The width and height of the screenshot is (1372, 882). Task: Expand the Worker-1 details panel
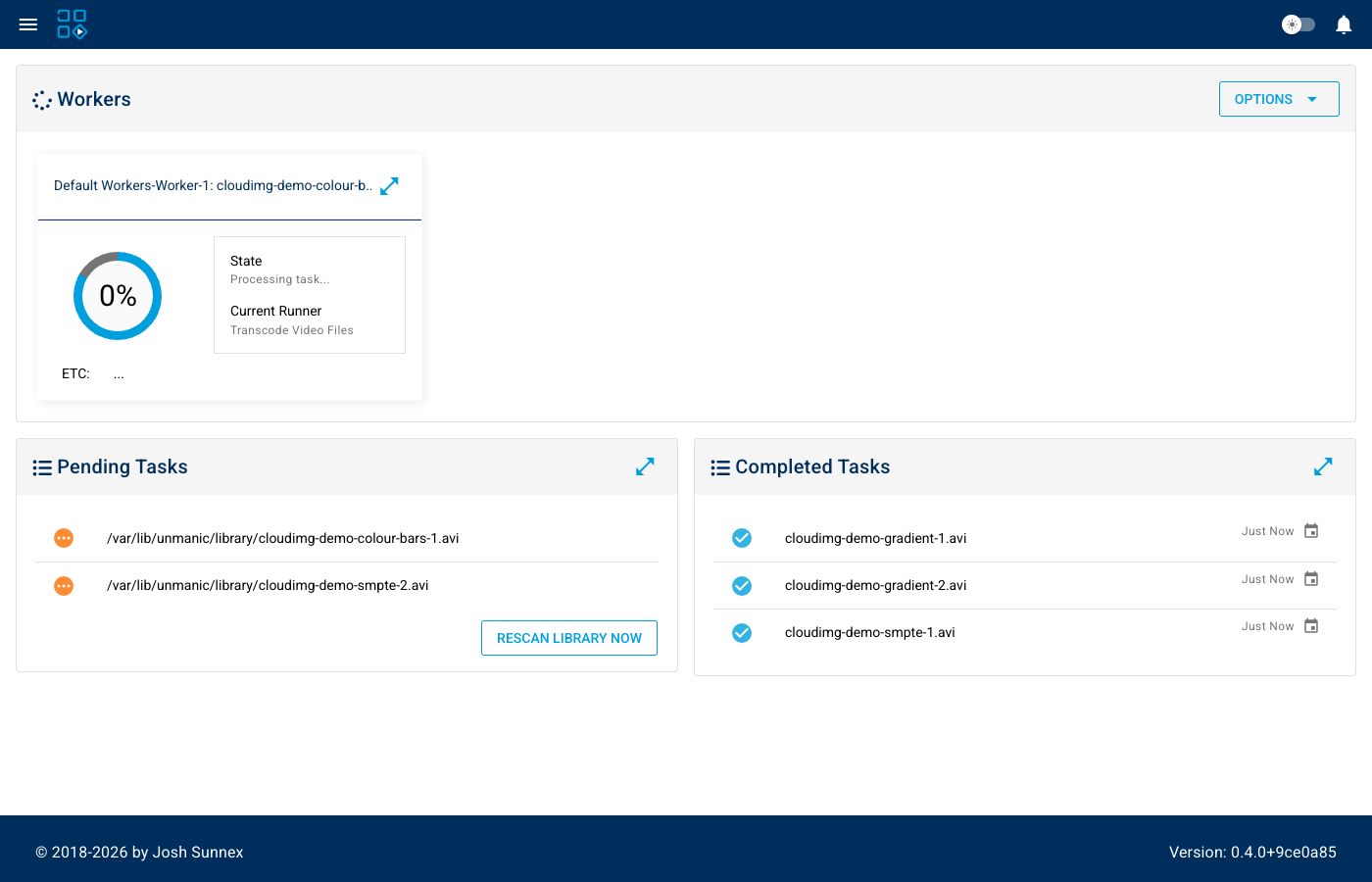coord(389,186)
